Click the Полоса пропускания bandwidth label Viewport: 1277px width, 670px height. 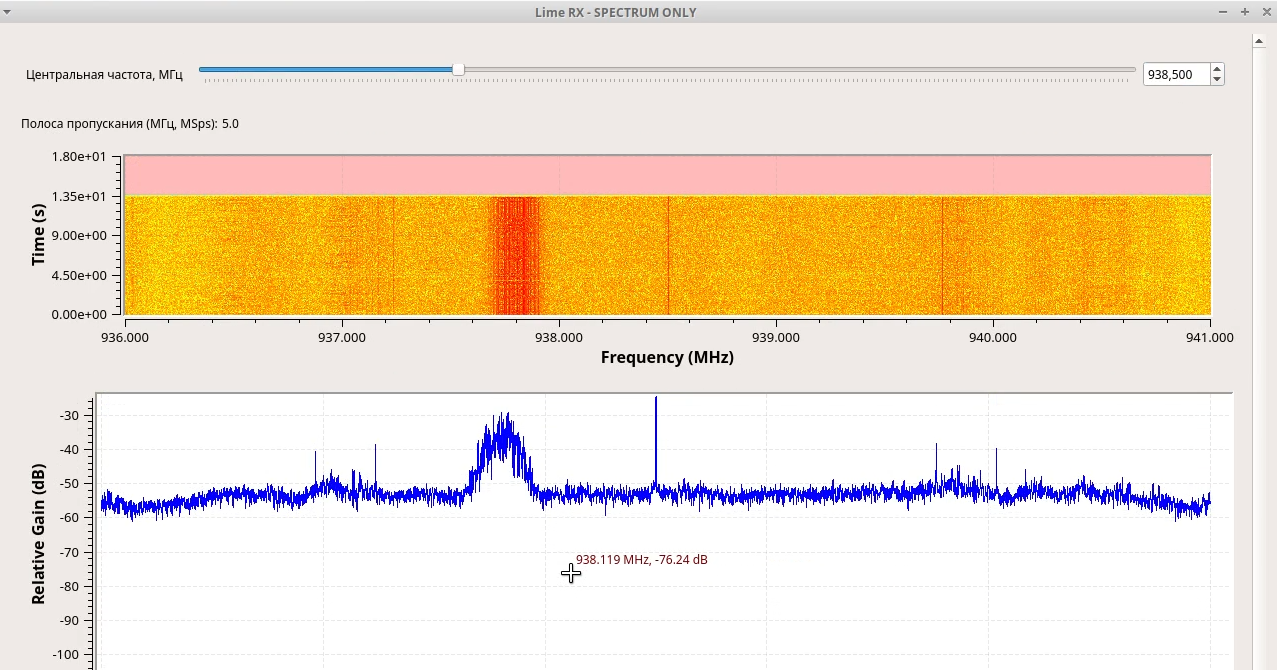[129, 123]
